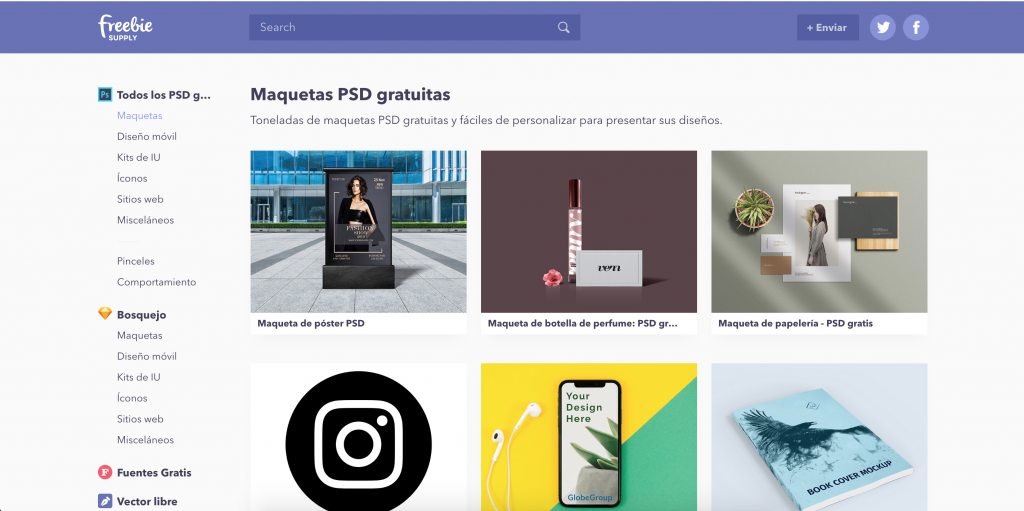Focus the Search input field
1024x511 pixels.
(414, 27)
